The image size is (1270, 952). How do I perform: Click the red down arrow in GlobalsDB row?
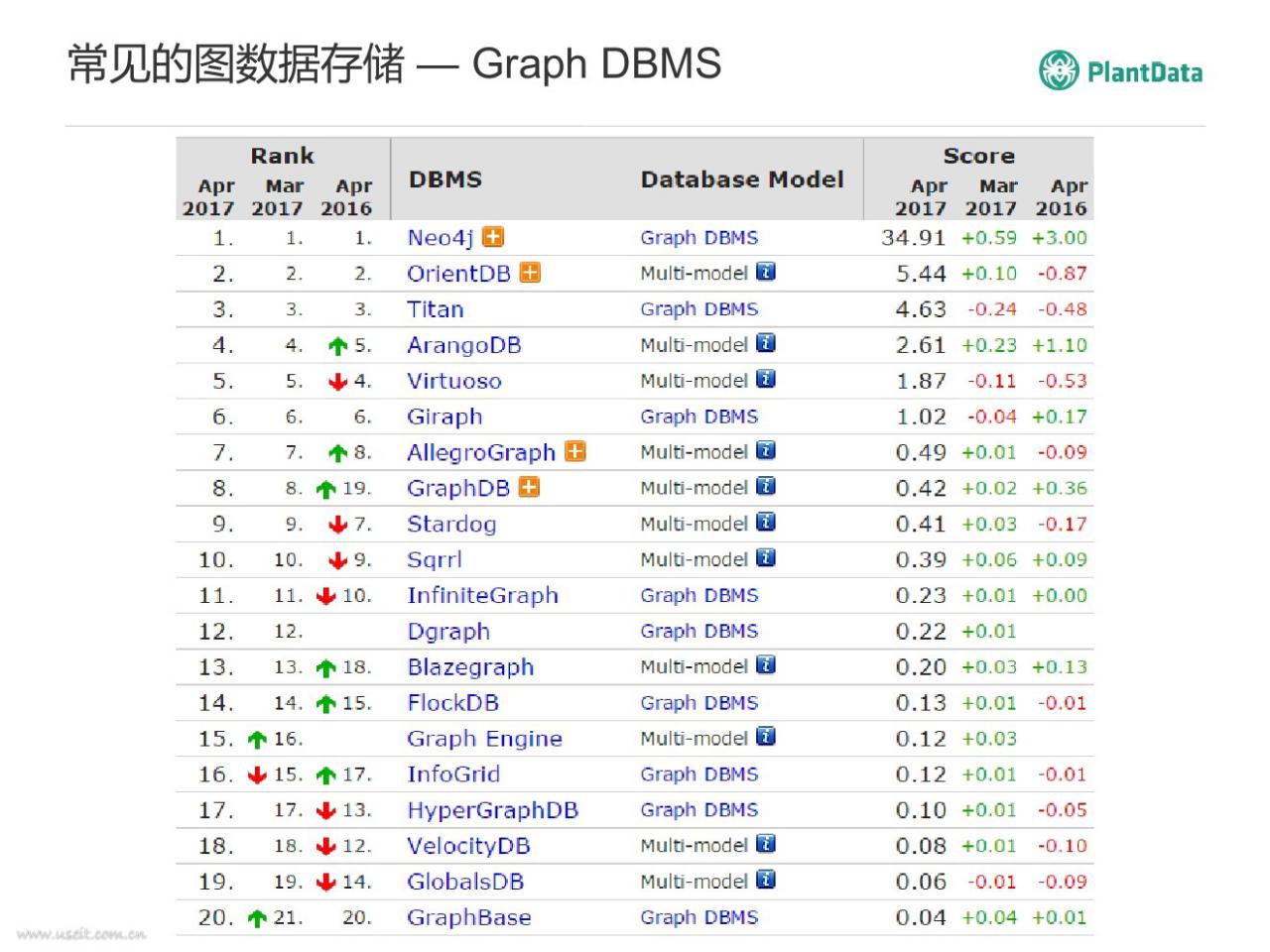[x=325, y=883]
